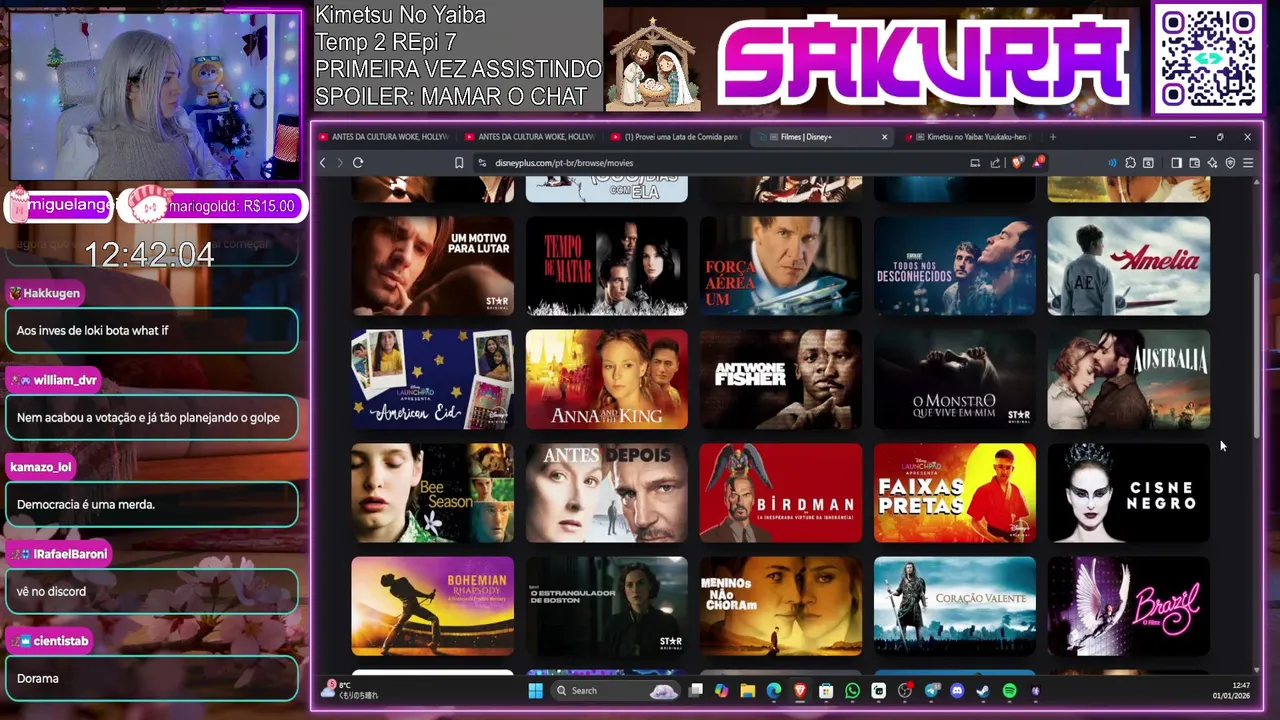Open the Bee Season movie

pos(433,493)
